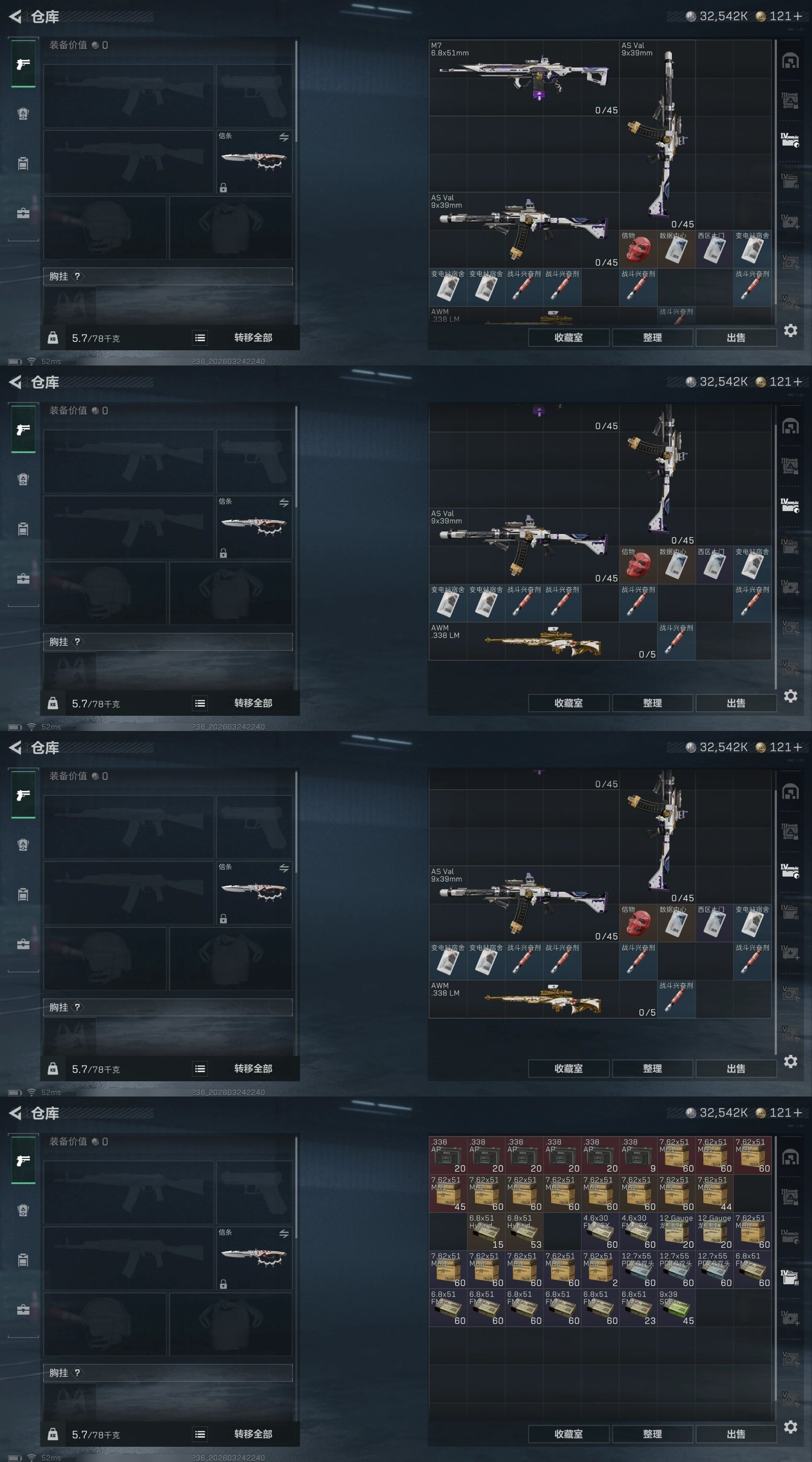Open the highlighted container tab beside ammo grid
This screenshot has height=1462, width=812.
791,1277
